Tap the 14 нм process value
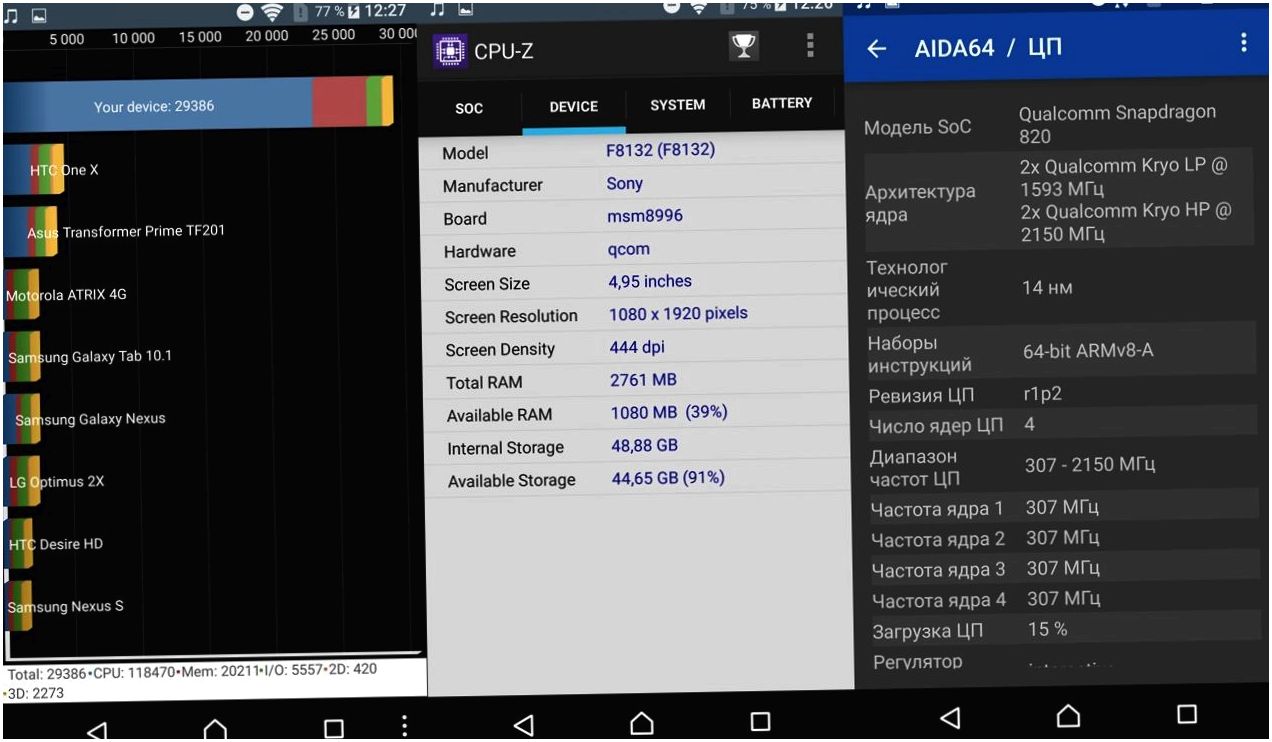The width and height of the screenshot is (1272, 742). click(1047, 288)
